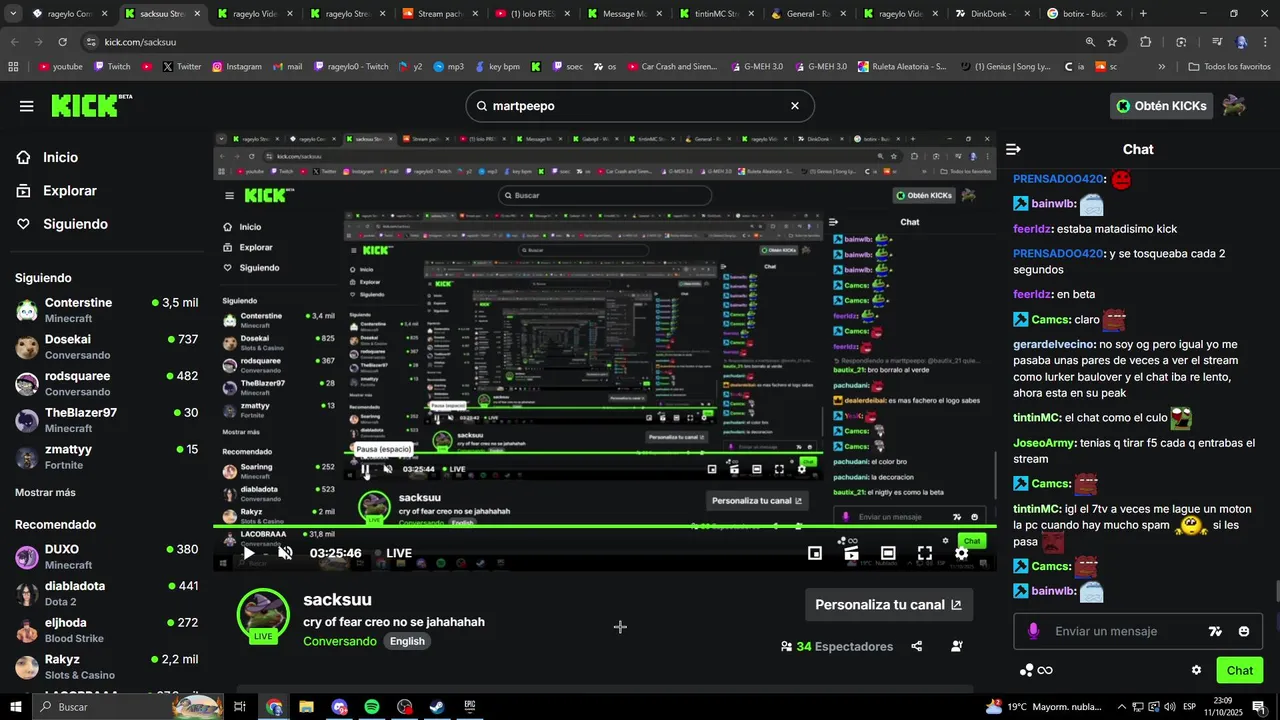
Task: Switch to the tintinMC browser tab
Action: pyautogui.click(x=716, y=14)
